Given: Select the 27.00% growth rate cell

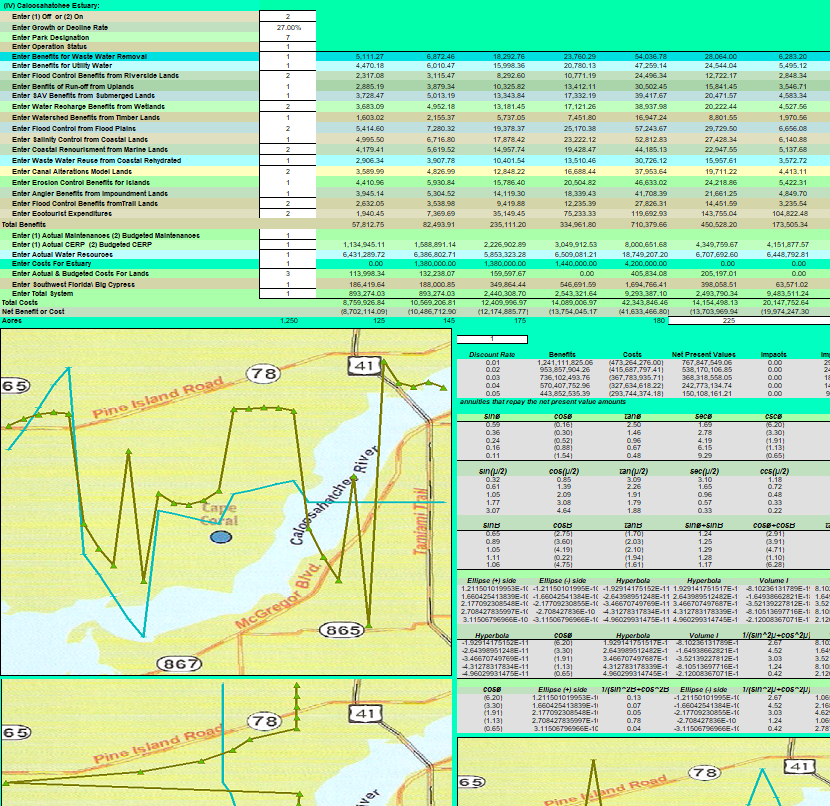Looking at the screenshot, I should point(288,27).
